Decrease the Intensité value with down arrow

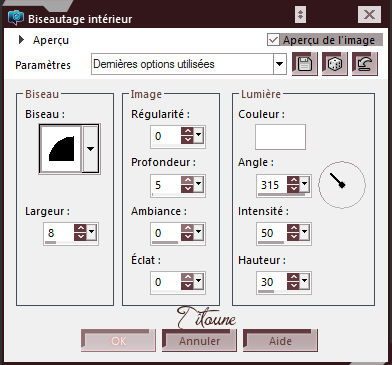(x=293, y=236)
